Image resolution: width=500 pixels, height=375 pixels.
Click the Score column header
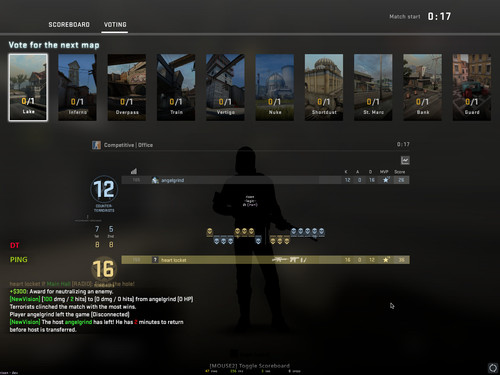(x=400, y=172)
